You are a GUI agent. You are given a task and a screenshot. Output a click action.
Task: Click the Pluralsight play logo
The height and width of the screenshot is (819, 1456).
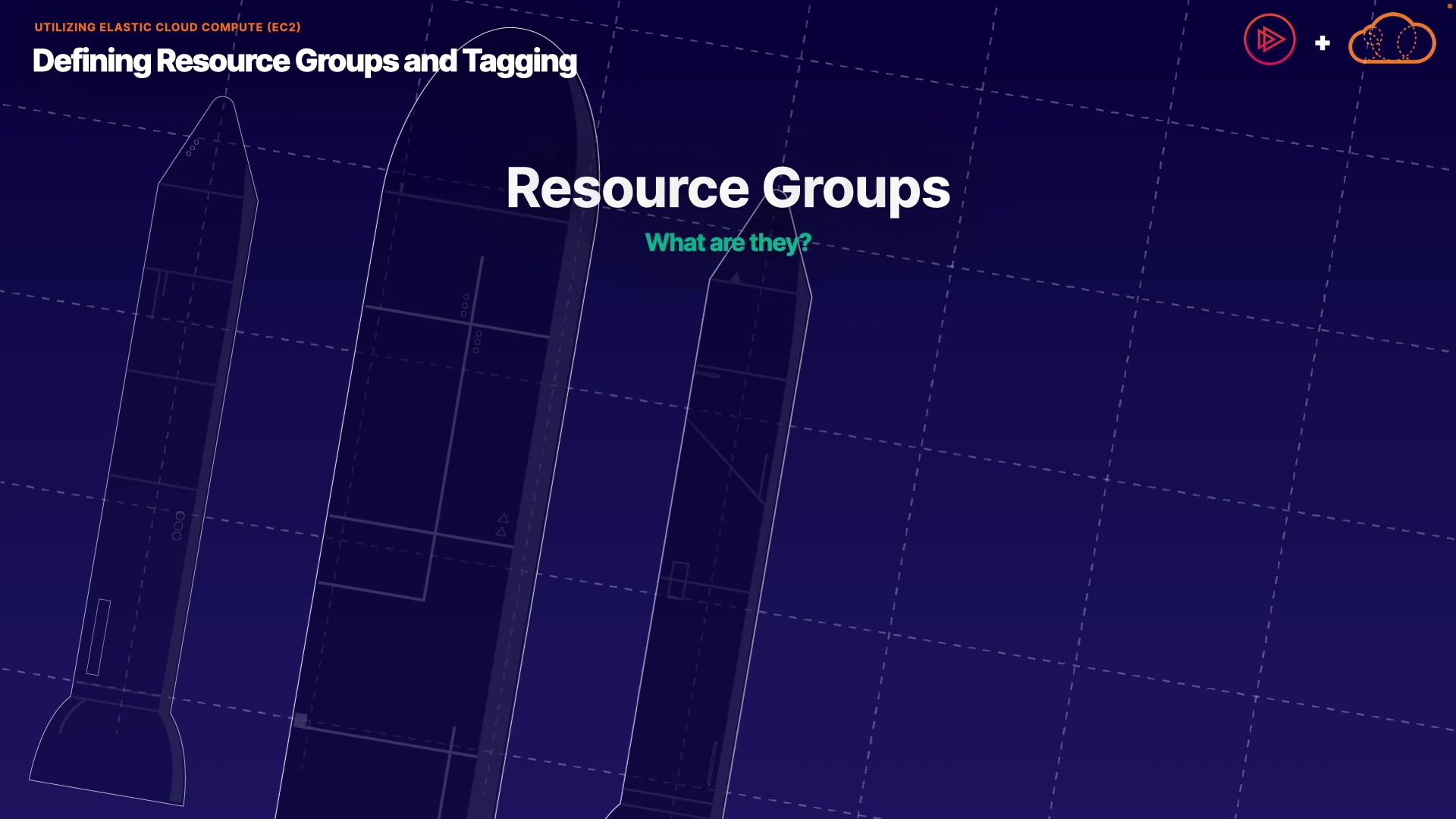pyautogui.click(x=1269, y=39)
